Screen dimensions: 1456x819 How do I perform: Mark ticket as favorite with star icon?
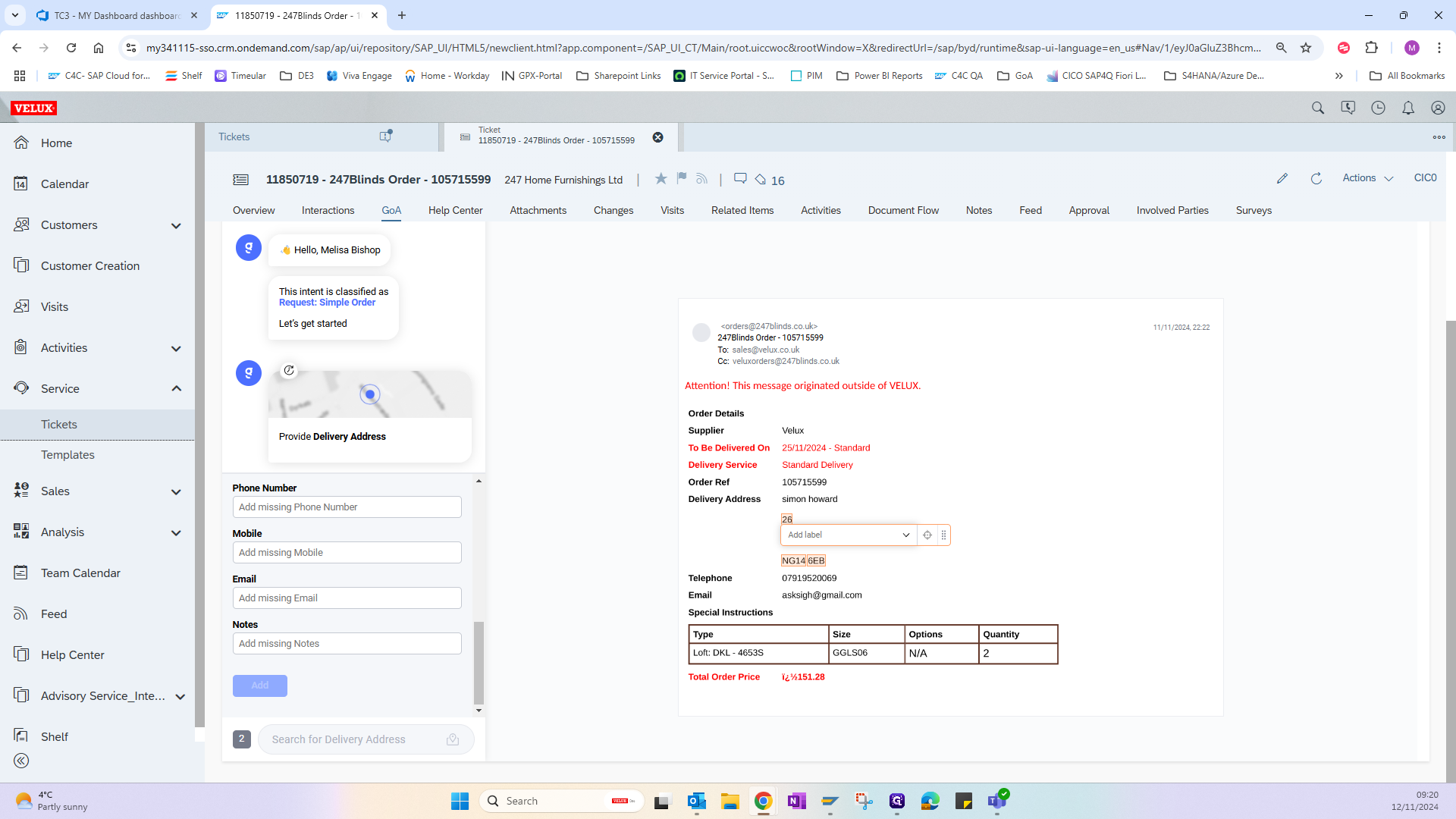click(661, 179)
